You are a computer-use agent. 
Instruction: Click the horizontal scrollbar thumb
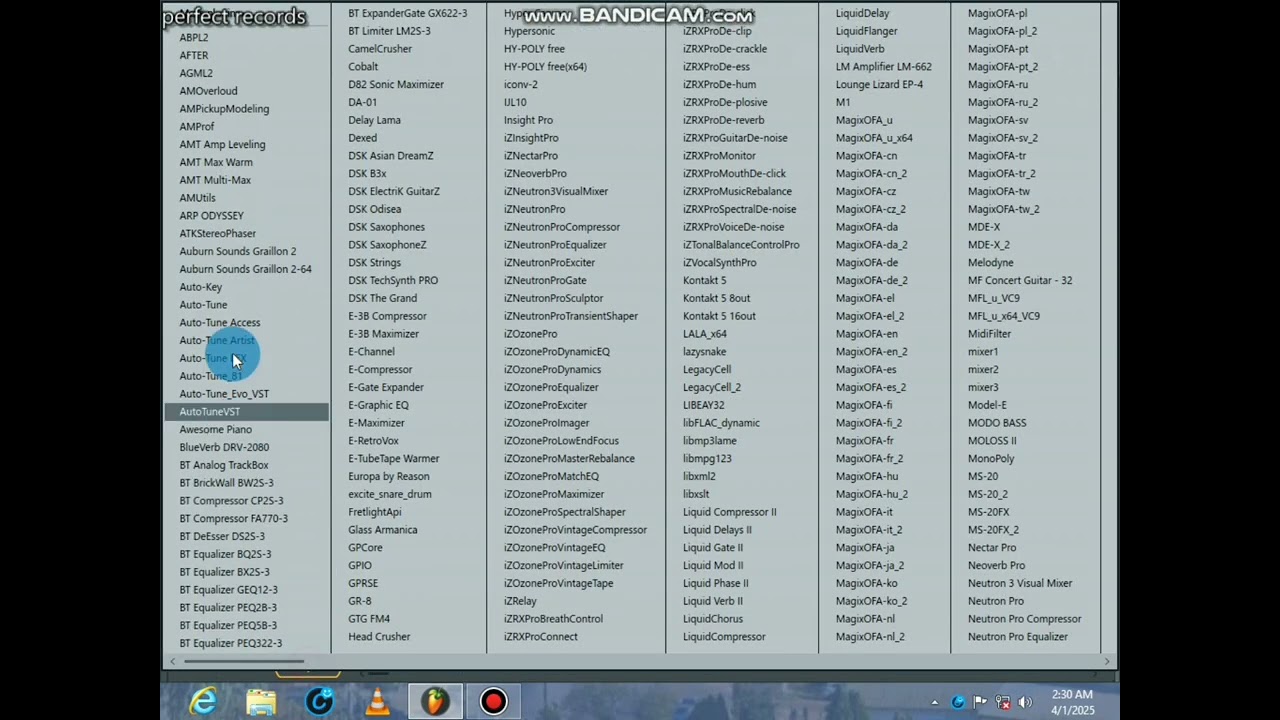pos(243,661)
